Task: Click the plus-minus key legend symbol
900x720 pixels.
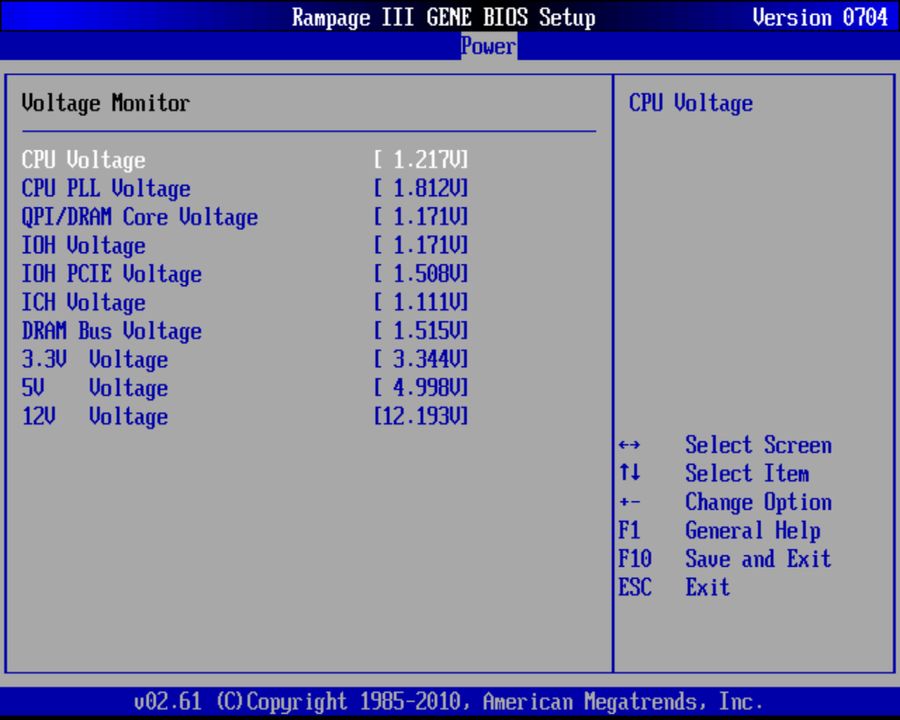Action: 629,502
